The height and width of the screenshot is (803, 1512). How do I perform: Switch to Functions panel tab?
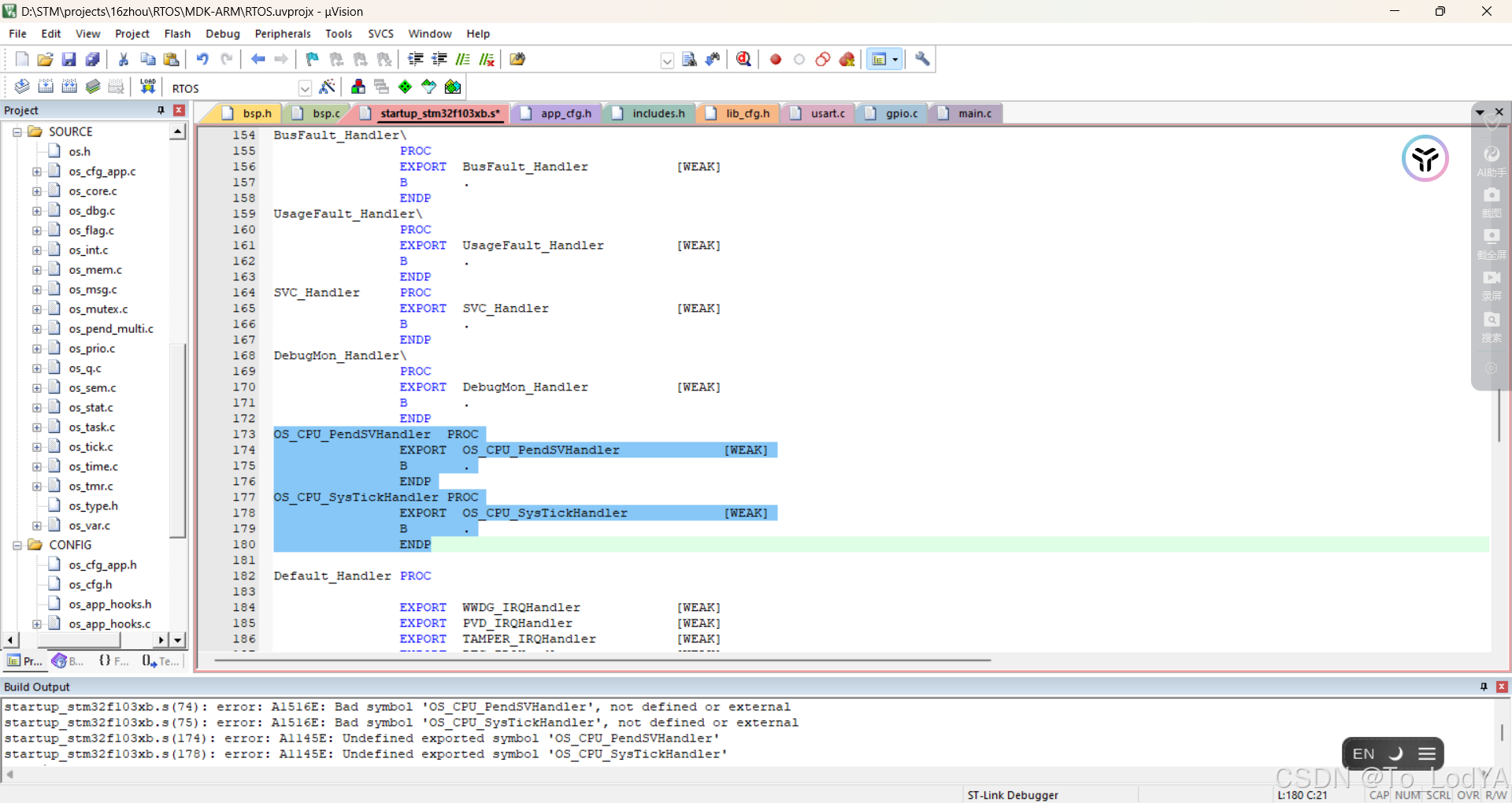[x=113, y=661]
